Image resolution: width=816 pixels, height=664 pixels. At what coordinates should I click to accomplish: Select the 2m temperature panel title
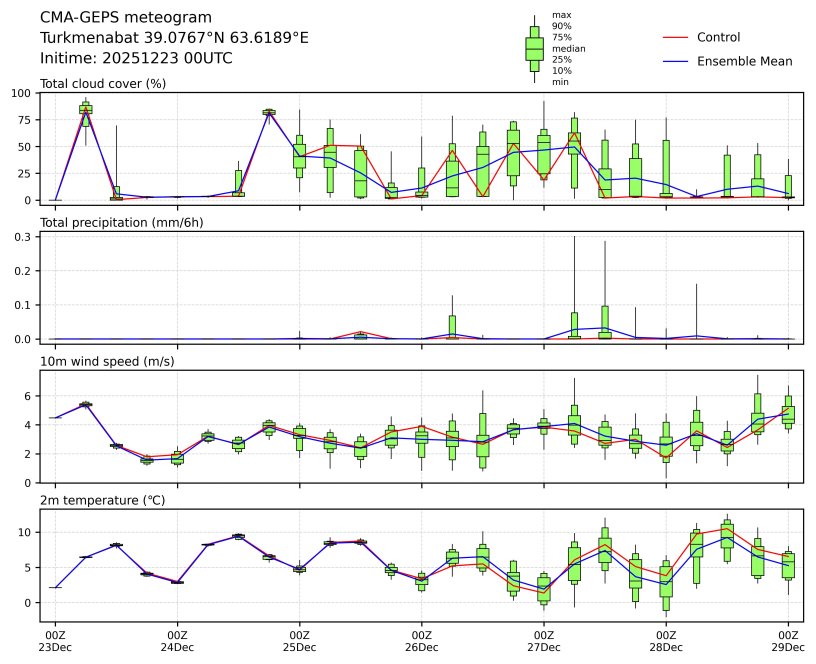coord(106,499)
